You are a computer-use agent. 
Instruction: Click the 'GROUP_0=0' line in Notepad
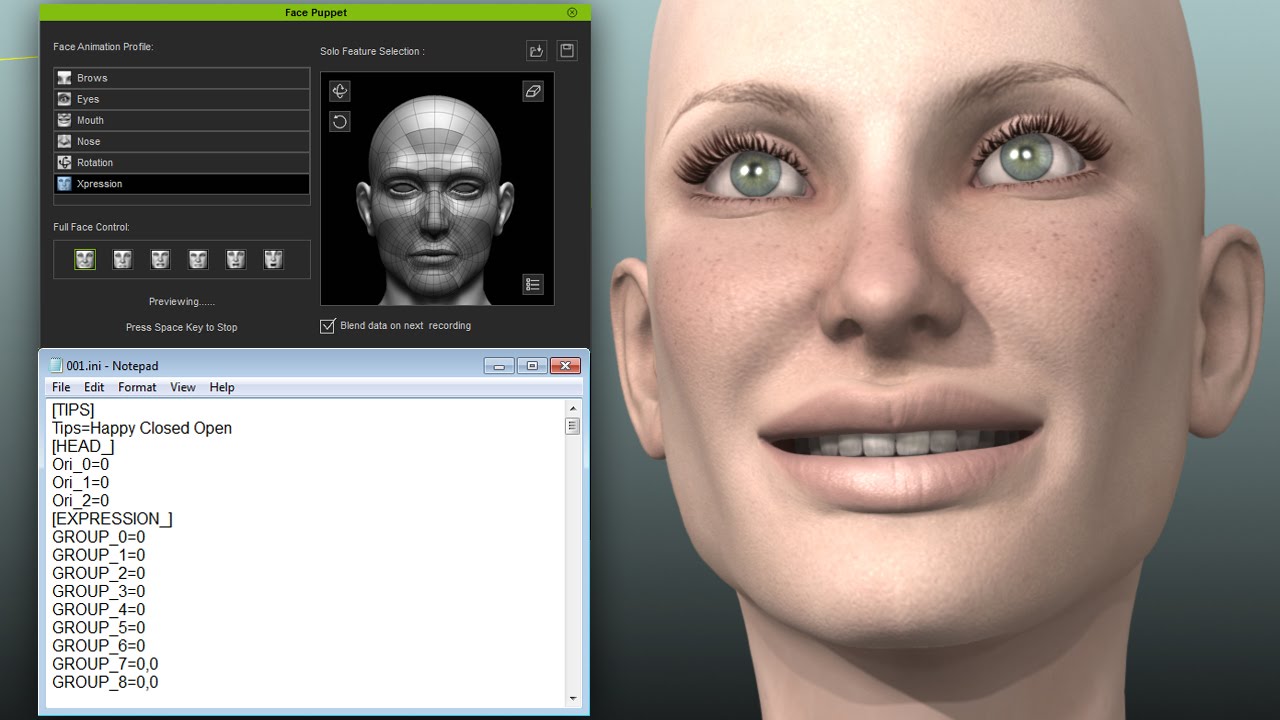point(99,537)
